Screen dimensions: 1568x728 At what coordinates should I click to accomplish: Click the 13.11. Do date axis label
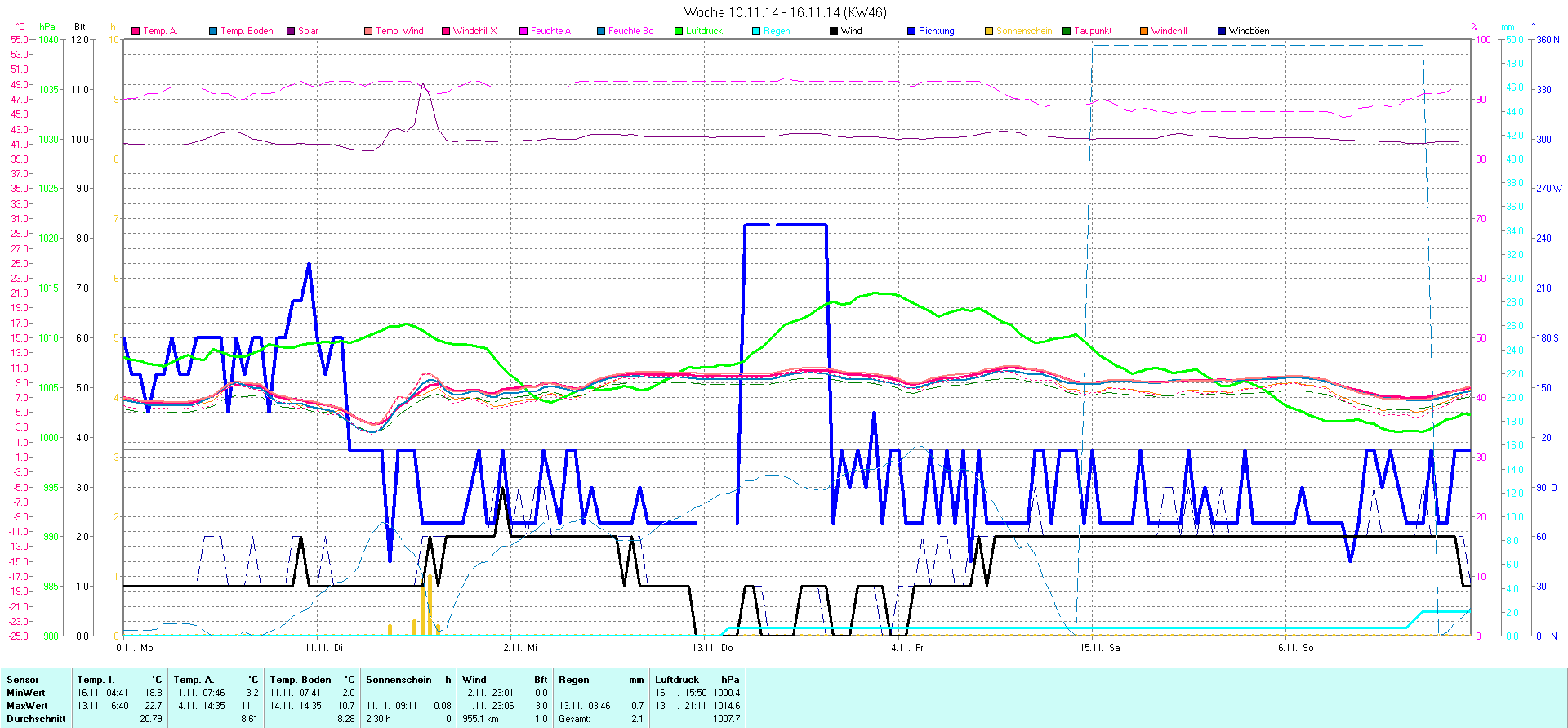(712, 648)
